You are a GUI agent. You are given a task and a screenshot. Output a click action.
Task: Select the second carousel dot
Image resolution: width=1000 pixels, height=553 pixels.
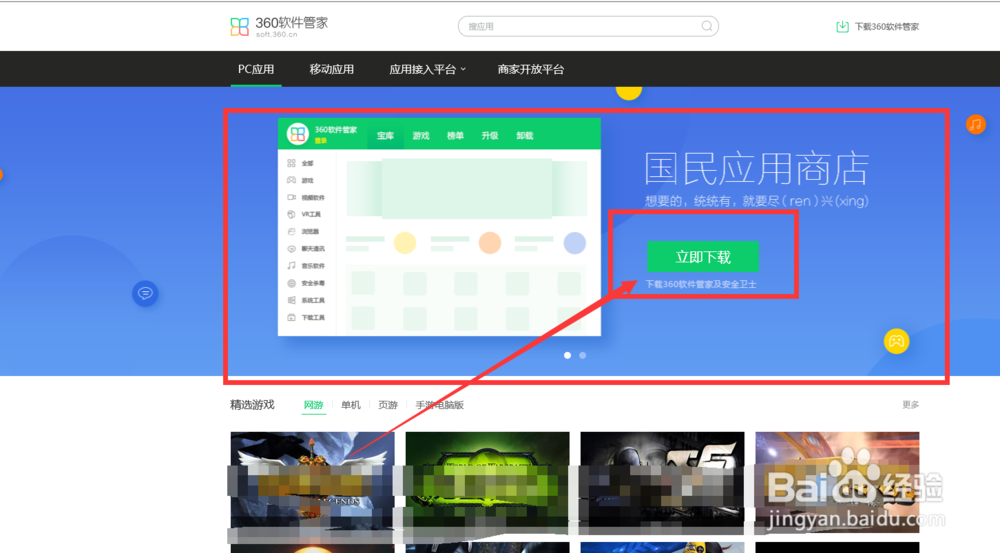(582, 355)
